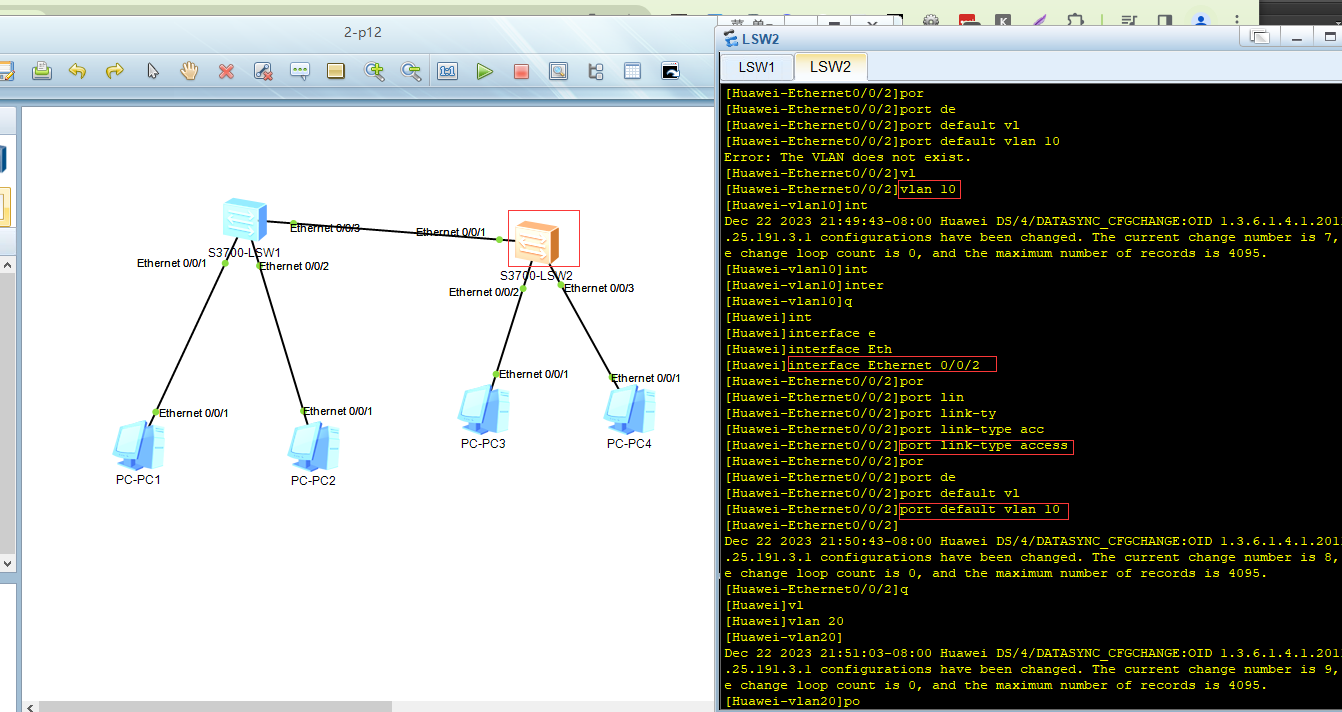Click the 'S3700-LSW1' device label
1342x712 pixels.
(x=244, y=253)
